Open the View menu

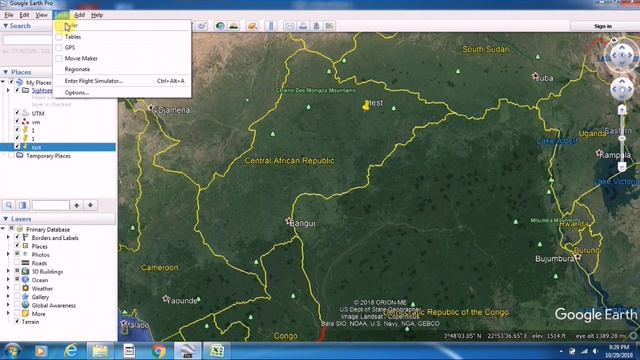41,15
